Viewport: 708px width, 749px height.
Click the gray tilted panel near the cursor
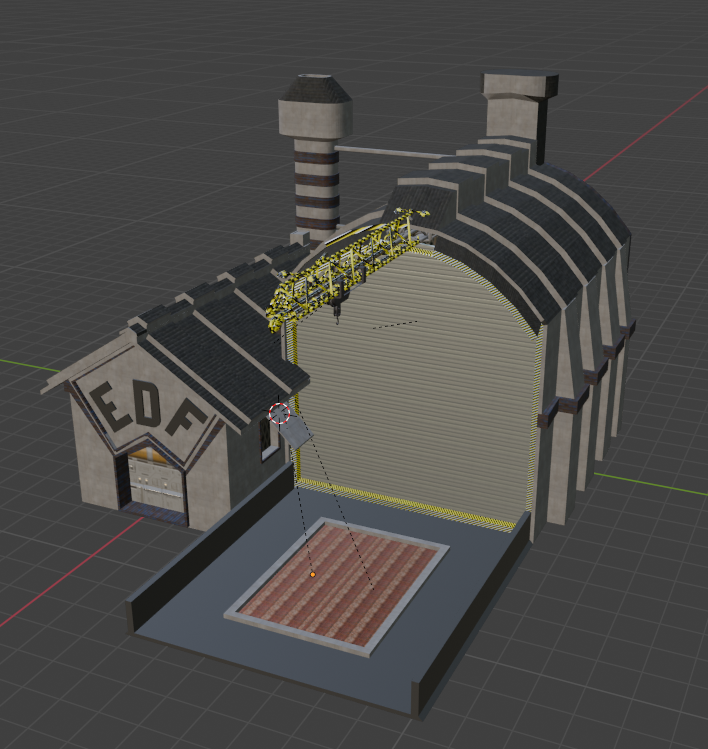[297, 432]
